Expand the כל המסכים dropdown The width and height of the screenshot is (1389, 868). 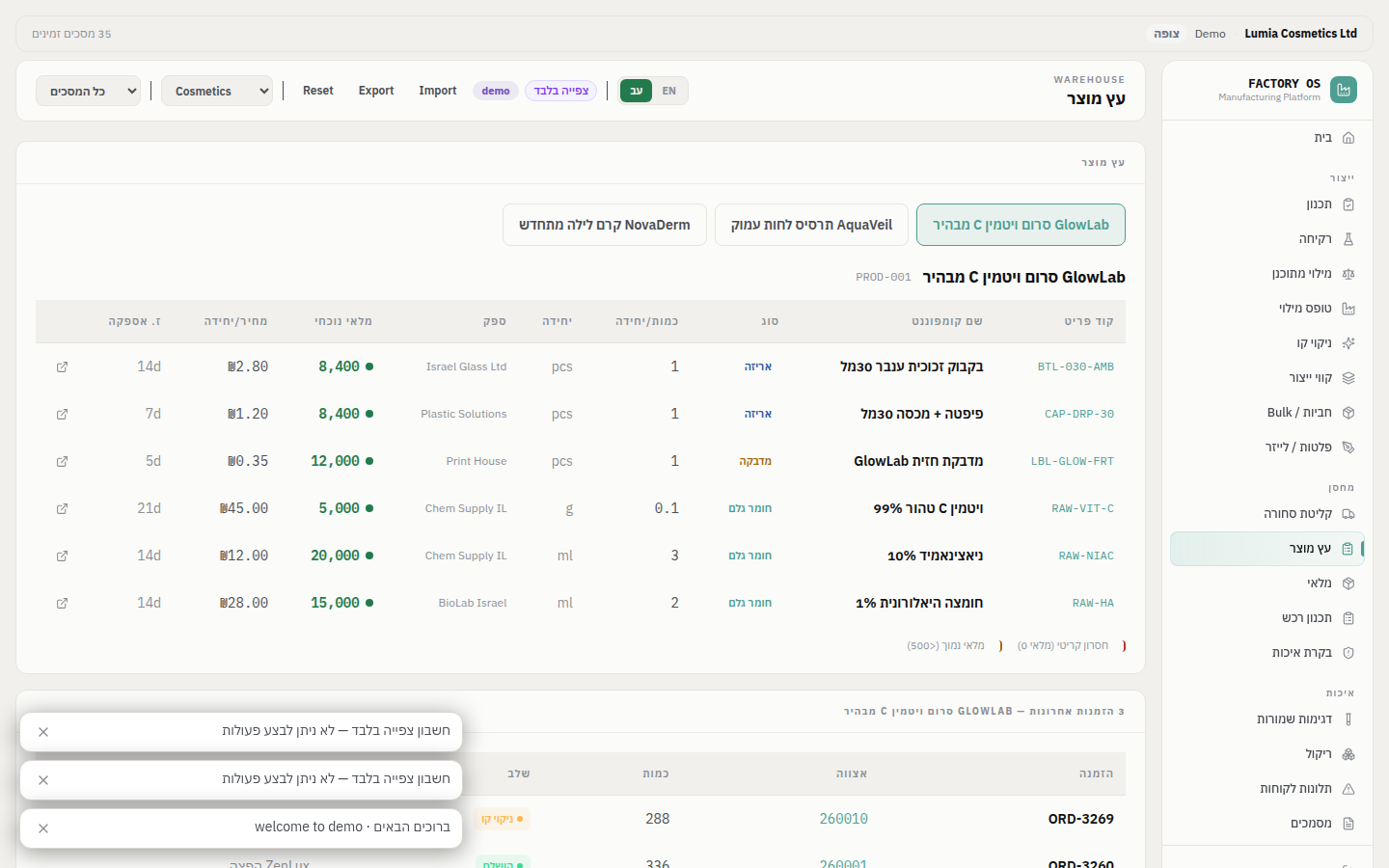[89, 91]
